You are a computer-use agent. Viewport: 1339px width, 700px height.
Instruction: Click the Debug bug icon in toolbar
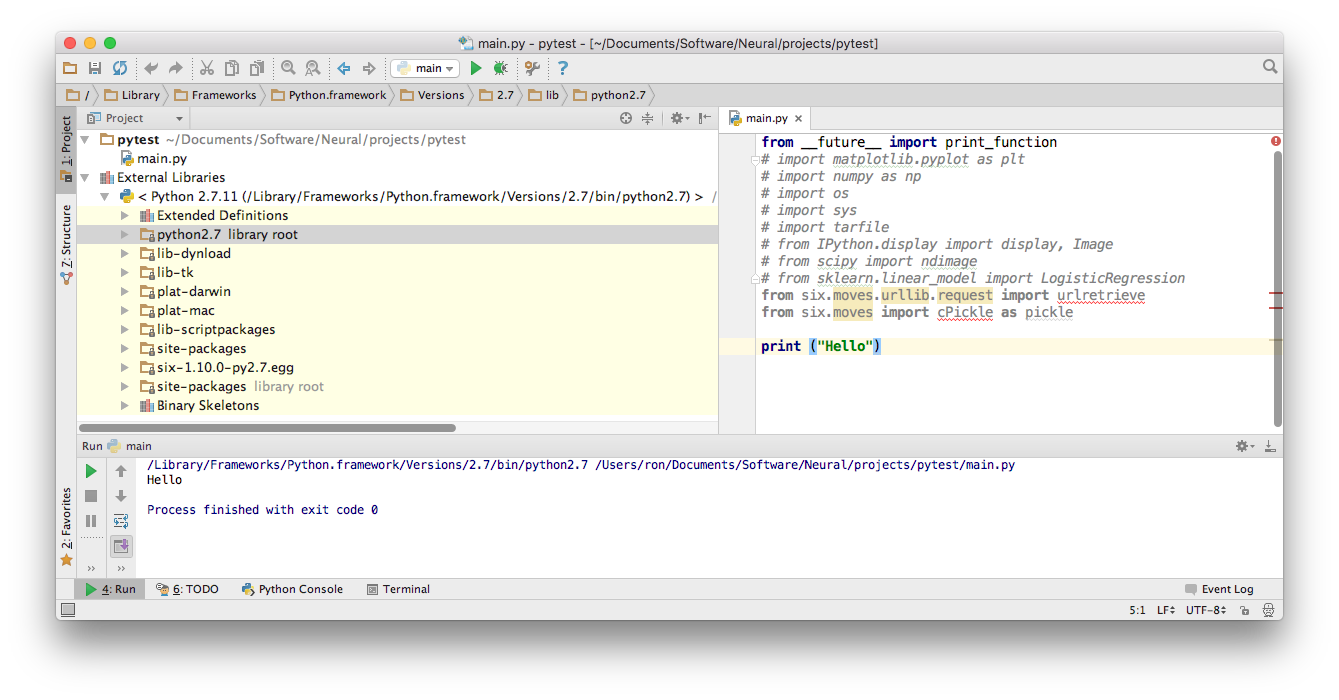500,68
